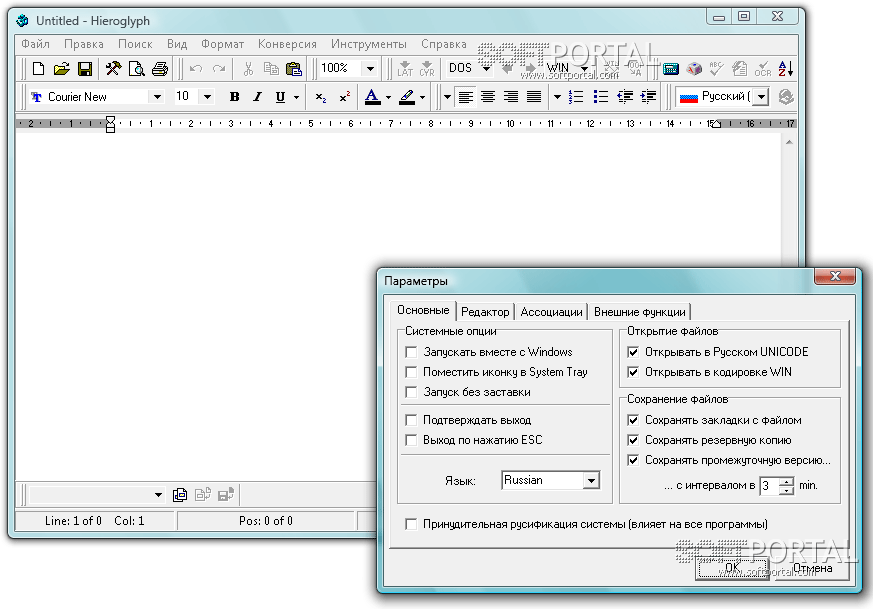Expand the Courier New font dropdown
873x609 pixels.
[x=157, y=97]
